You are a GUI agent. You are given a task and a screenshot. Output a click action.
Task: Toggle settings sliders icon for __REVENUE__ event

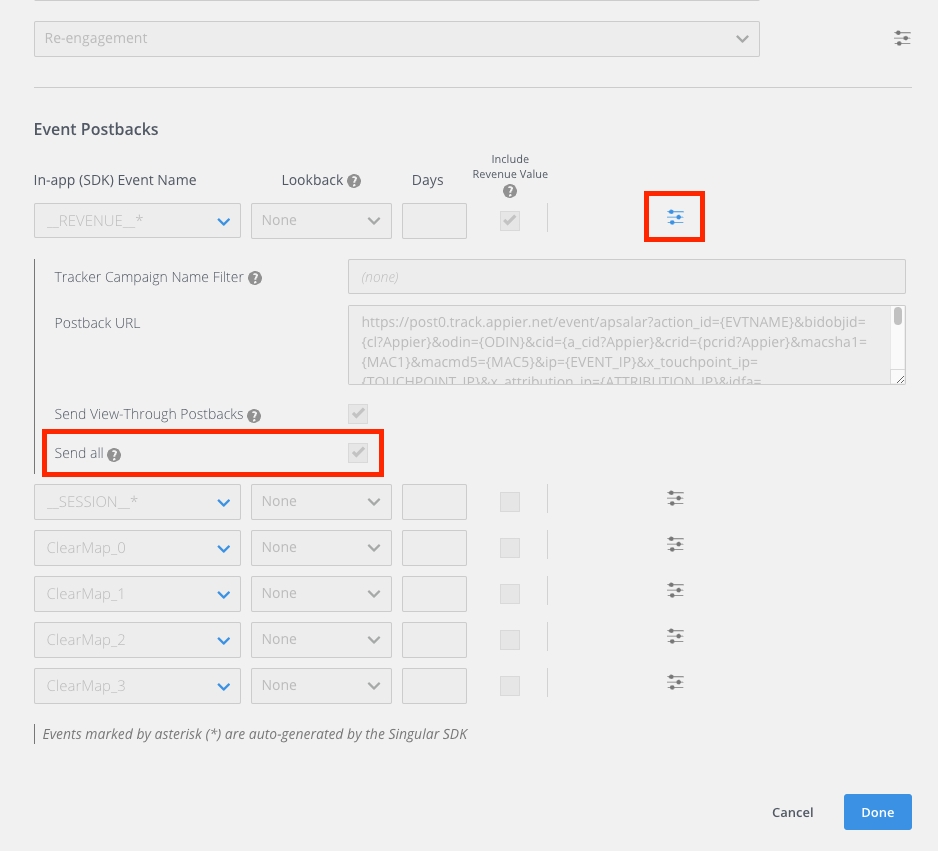click(x=676, y=217)
